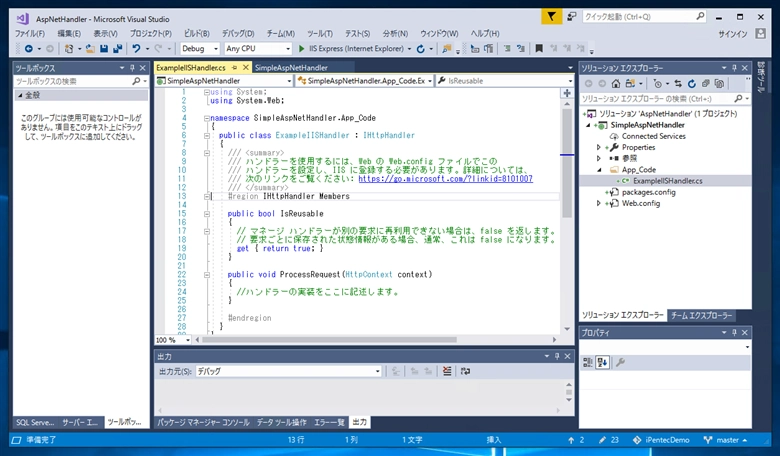Image resolution: width=780 pixels, height=456 pixels.
Task: Click the Clear All icon in output panel
Action: click(447, 371)
